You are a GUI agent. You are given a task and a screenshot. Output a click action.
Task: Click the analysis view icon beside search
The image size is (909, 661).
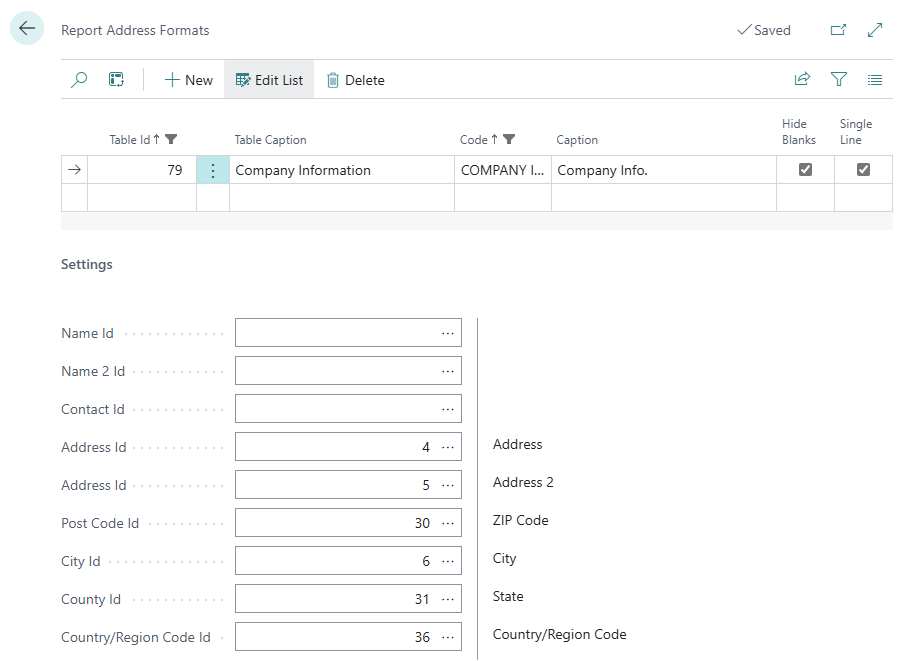tap(116, 80)
